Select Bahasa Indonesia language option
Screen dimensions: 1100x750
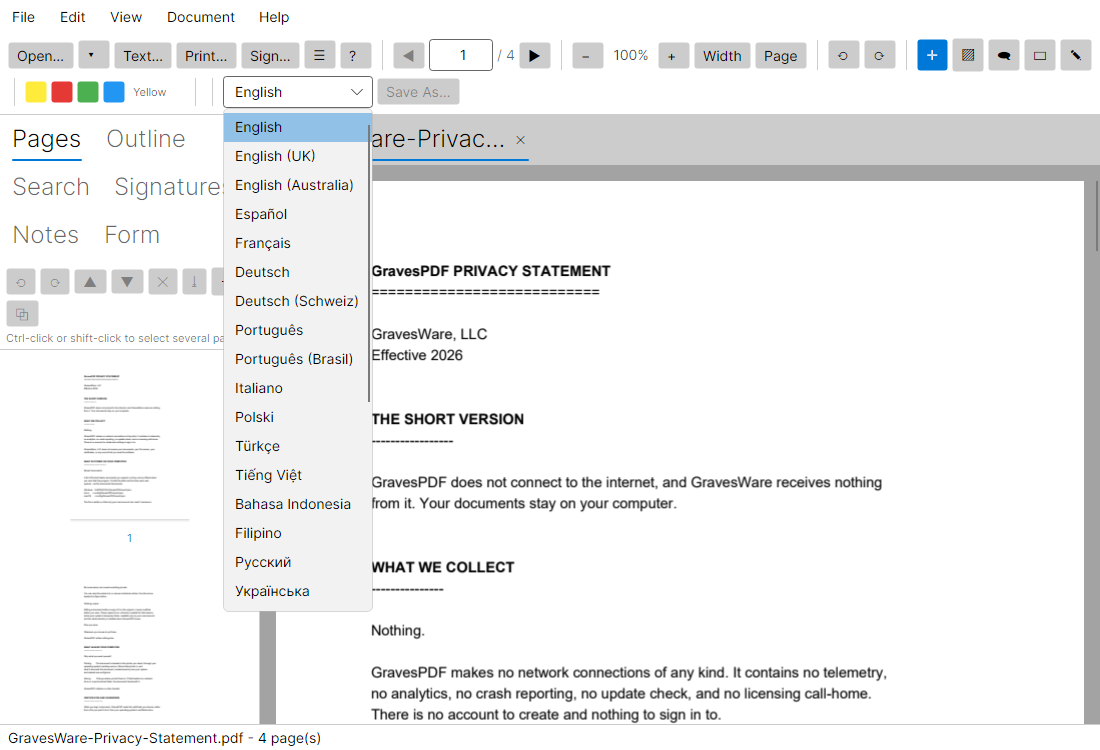(x=296, y=504)
